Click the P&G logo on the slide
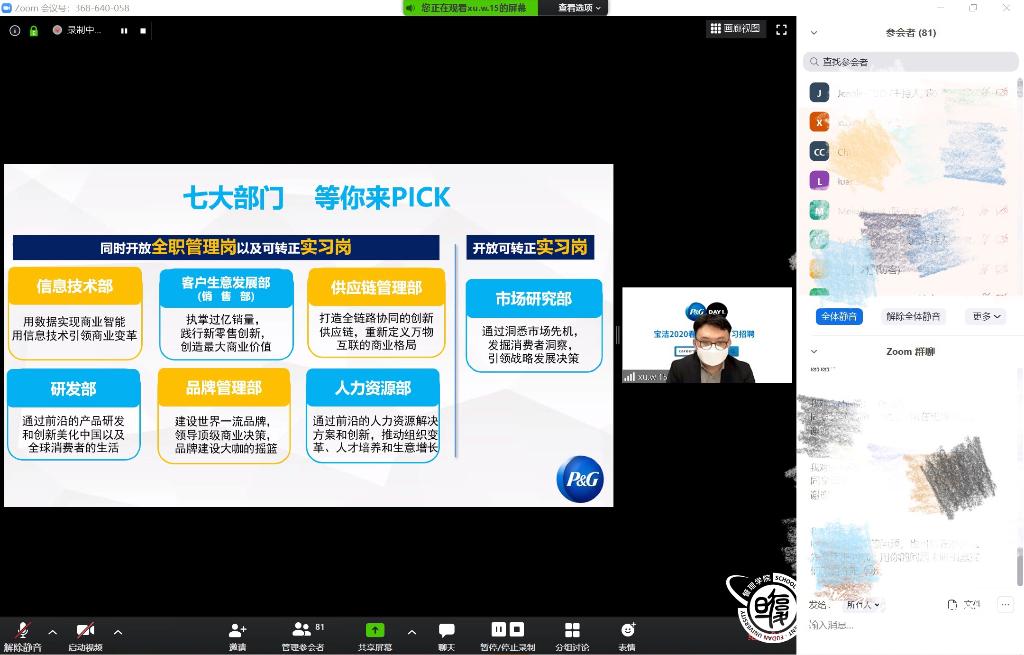Screen dimensions: 1024x655 point(580,479)
